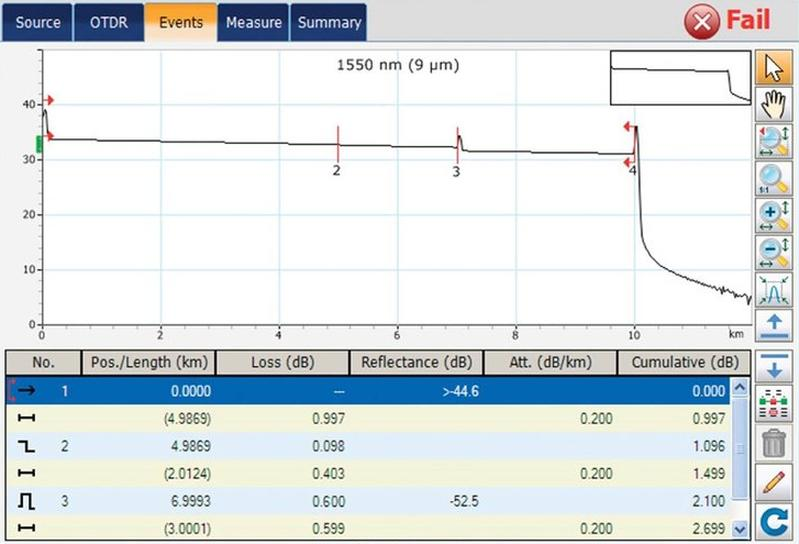Image resolution: width=799 pixels, height=544 pixels.
Task: Open the Summary tab
Action: tap(328, 22)
